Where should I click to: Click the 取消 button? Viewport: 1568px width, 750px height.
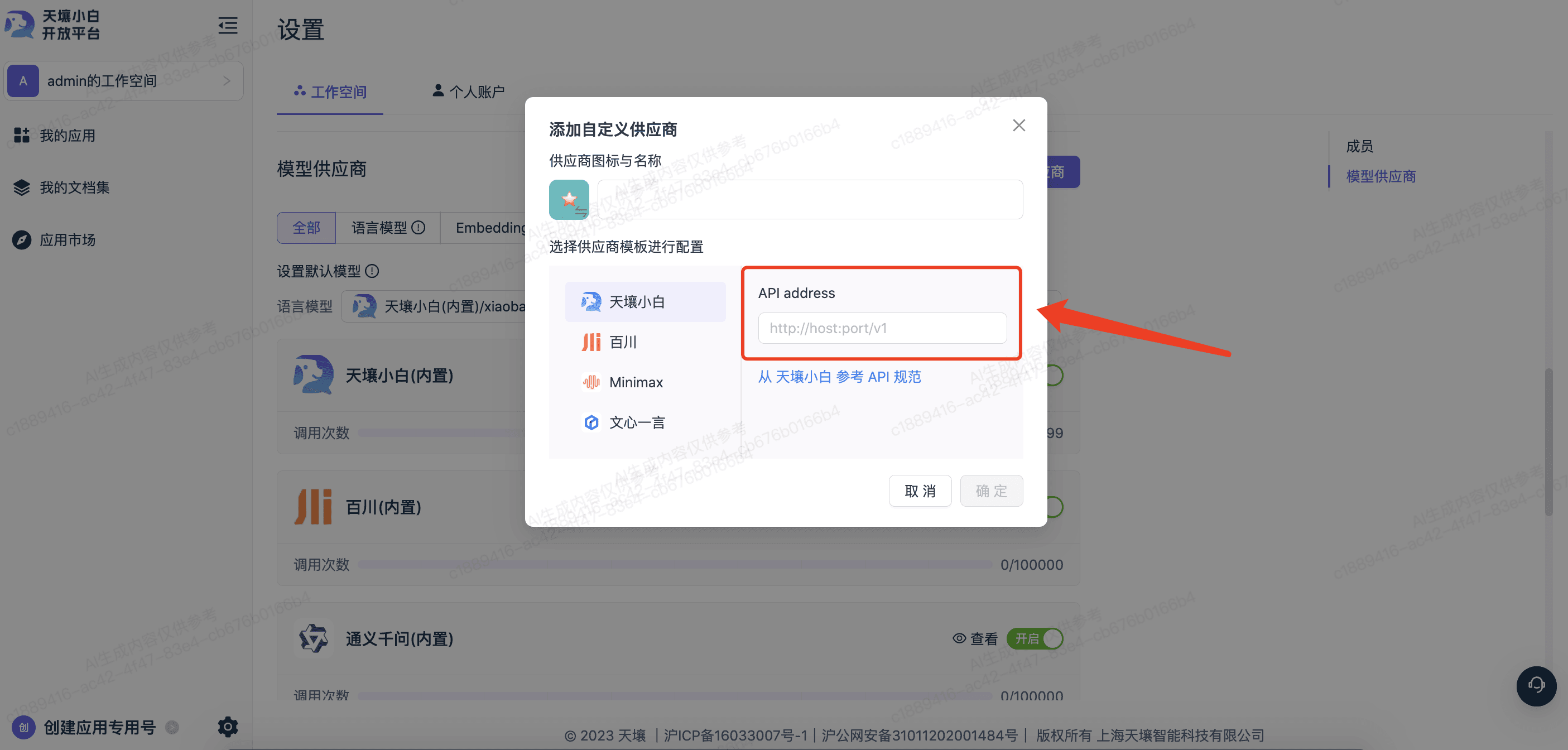click(x=919, y=491)
